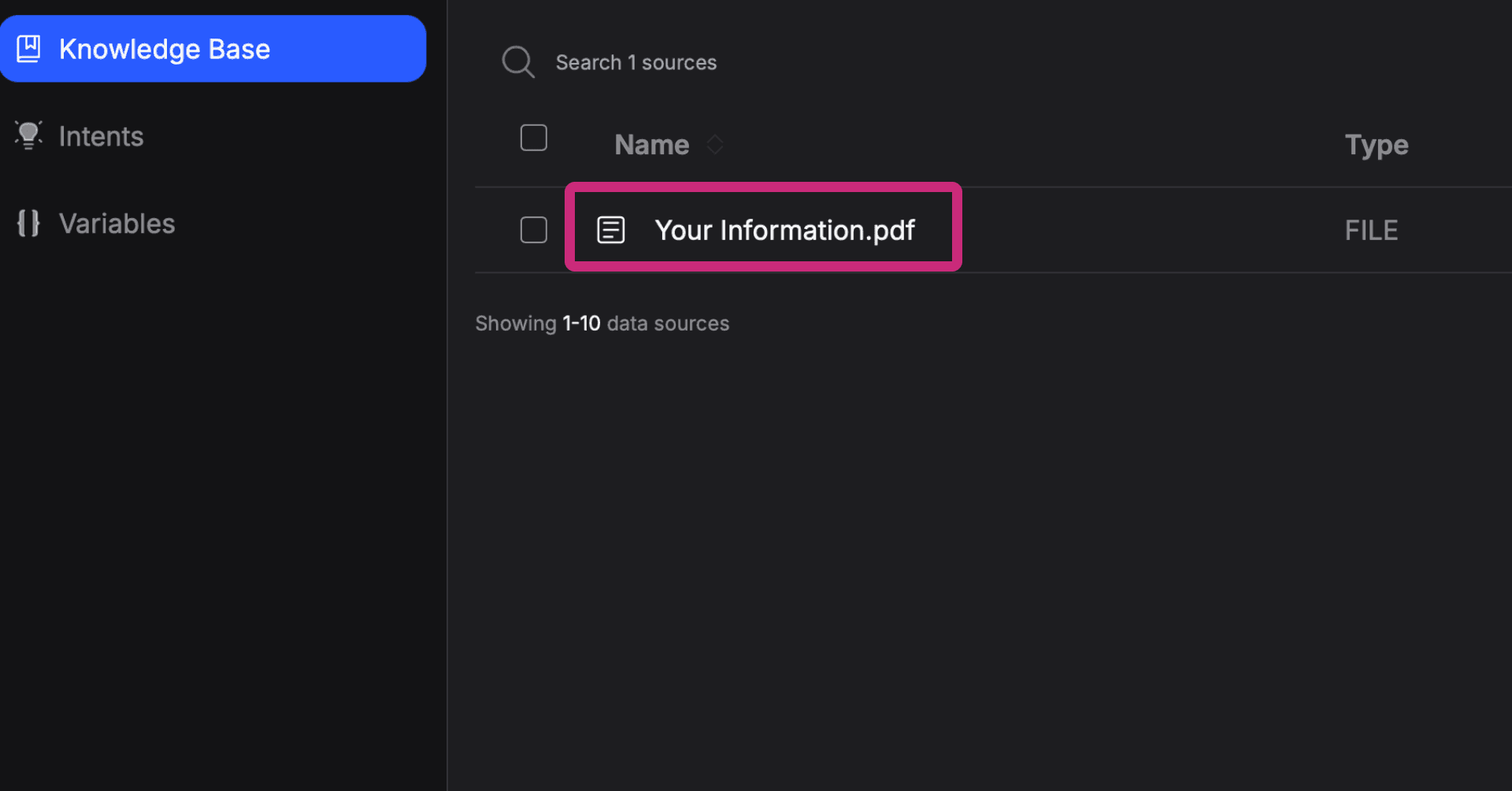Click the Search 1 sources input field
1512x791 pixels.
(637, 61)
